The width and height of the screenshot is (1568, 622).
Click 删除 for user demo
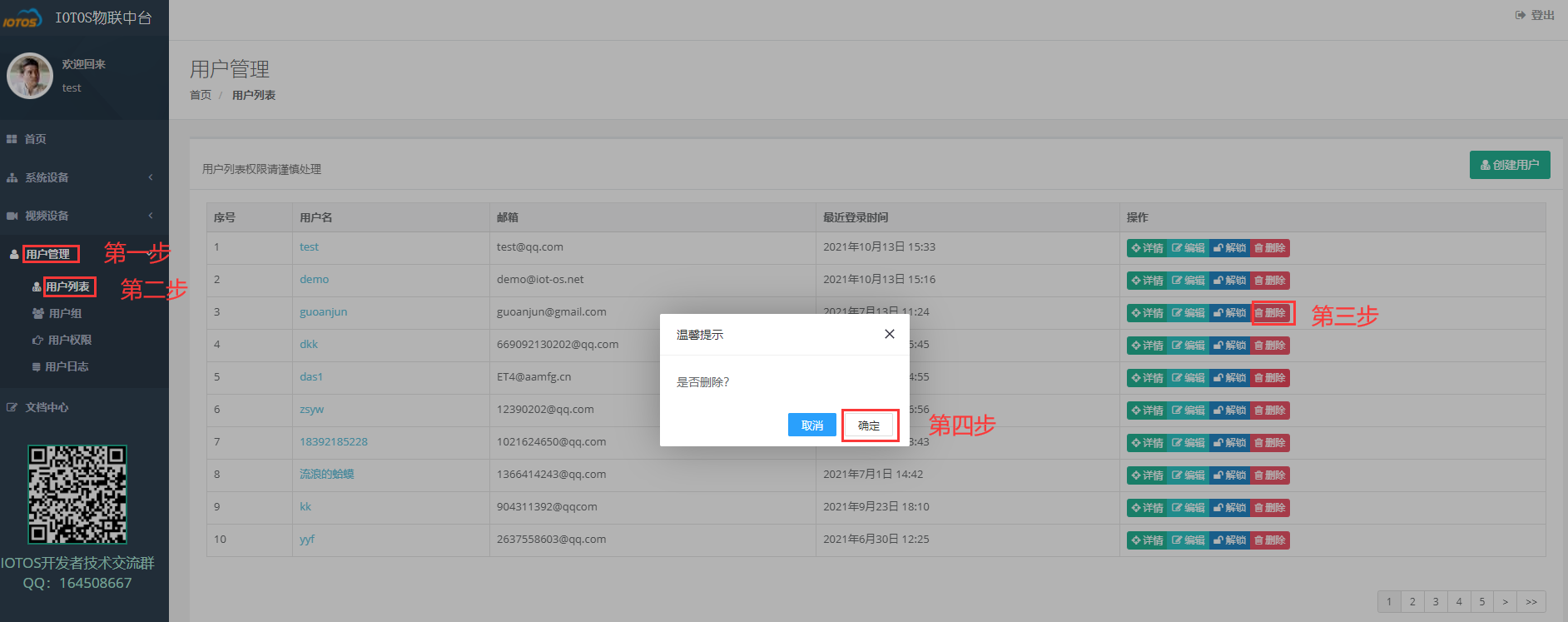coord(1270,281)
